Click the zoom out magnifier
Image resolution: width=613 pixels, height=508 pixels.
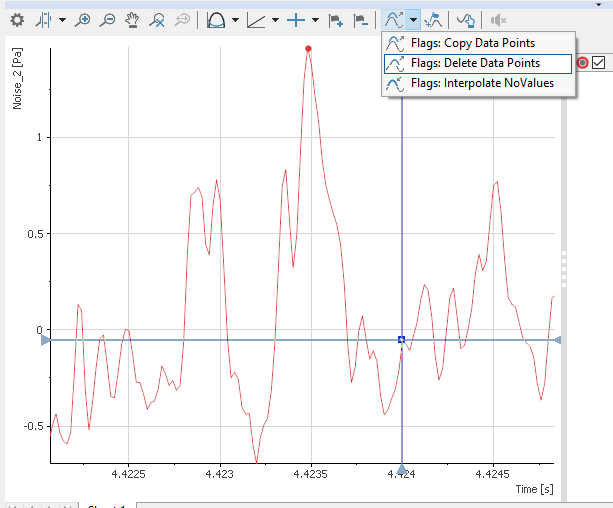(x=107, y=19)
